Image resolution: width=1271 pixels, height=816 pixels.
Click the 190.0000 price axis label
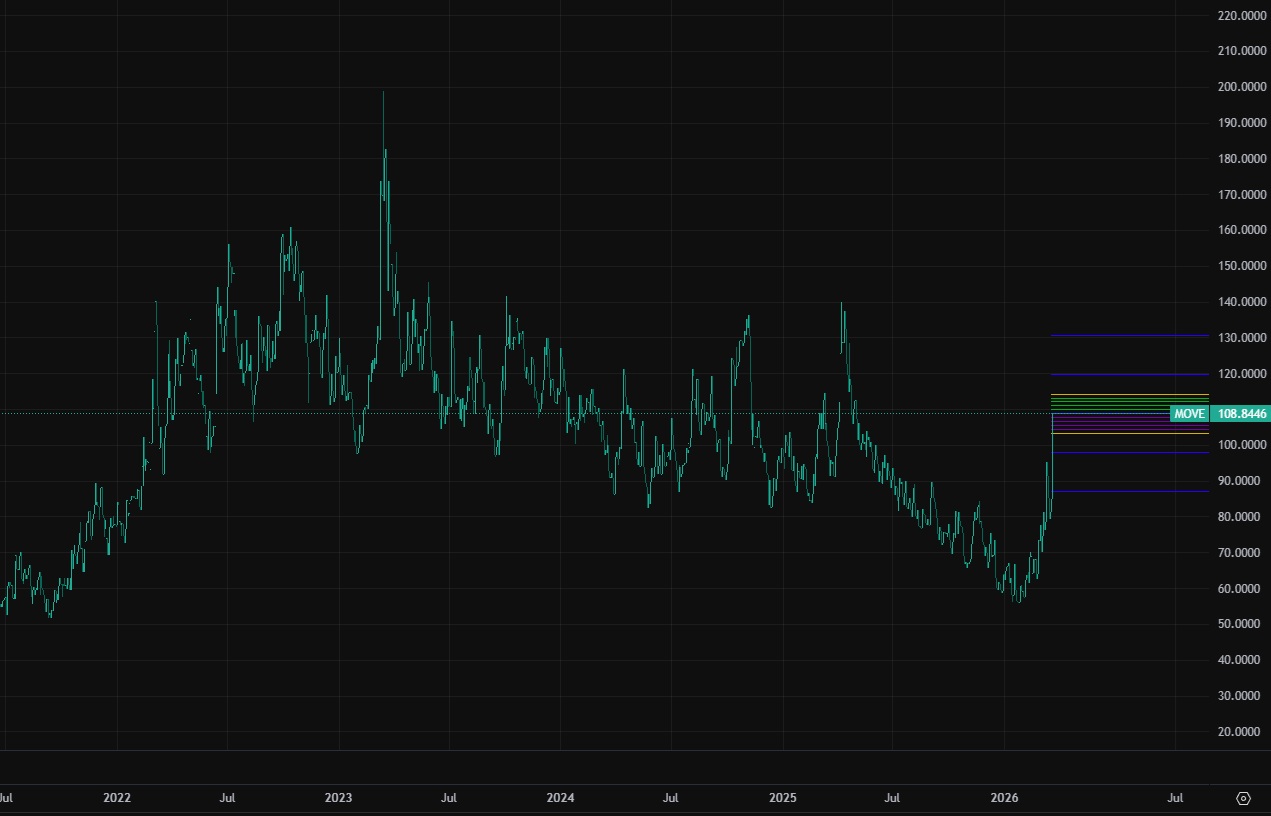(1243, 123)
